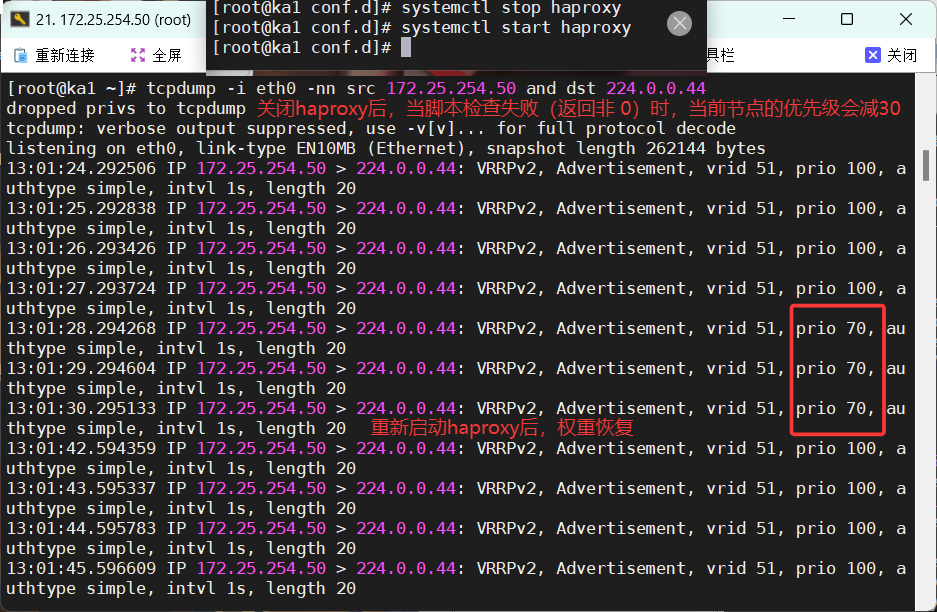Click the 全屏 fullscreen button
Screen dimensions: 937x612
156,56
